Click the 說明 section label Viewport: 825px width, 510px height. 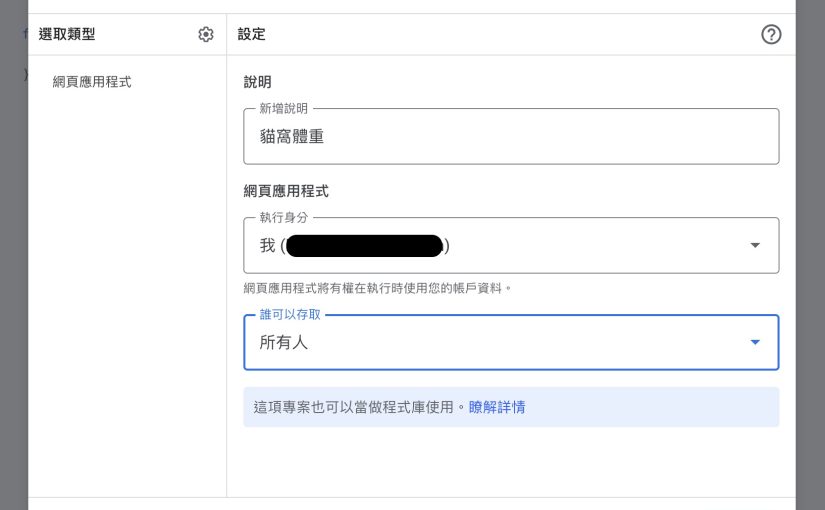(258, 82)
